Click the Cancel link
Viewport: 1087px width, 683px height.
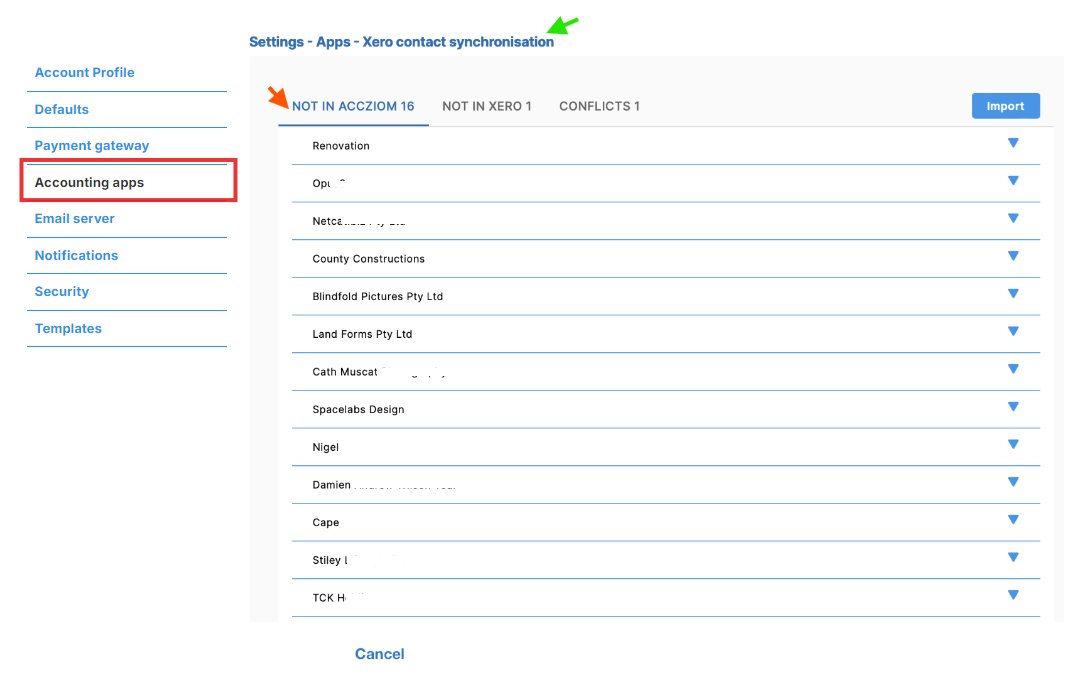coord(379,653)
